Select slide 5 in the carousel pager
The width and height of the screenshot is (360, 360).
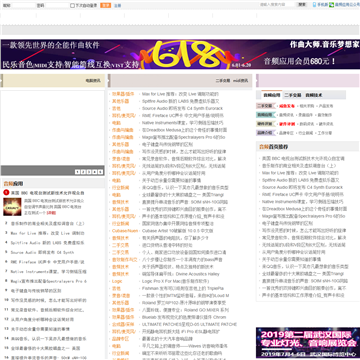tap(100, 172)
